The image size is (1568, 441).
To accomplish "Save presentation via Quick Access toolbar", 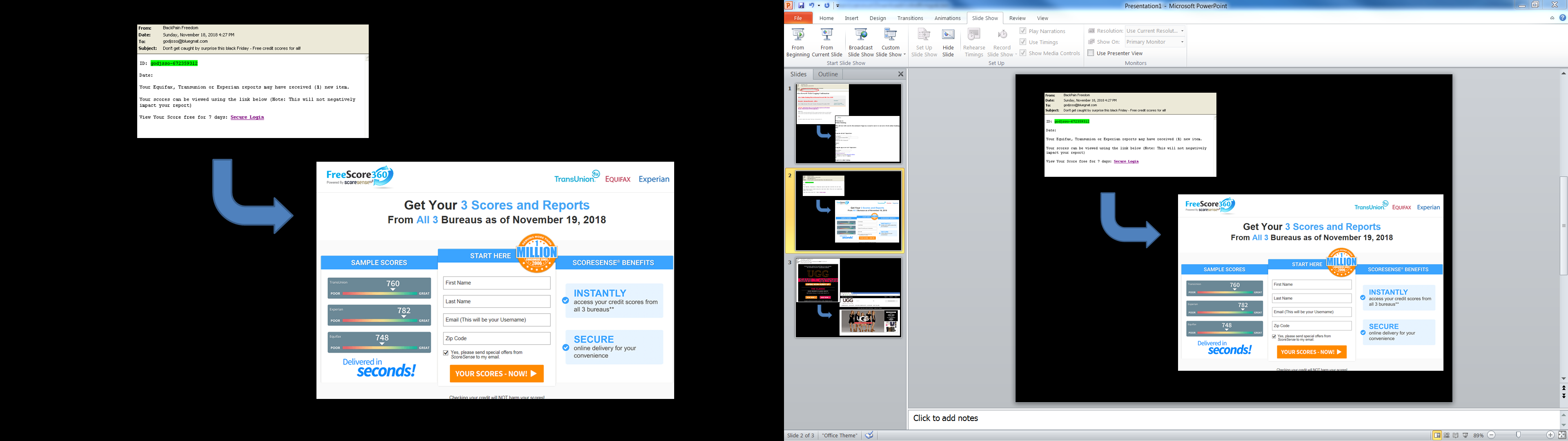I will [x=801, y=5].
